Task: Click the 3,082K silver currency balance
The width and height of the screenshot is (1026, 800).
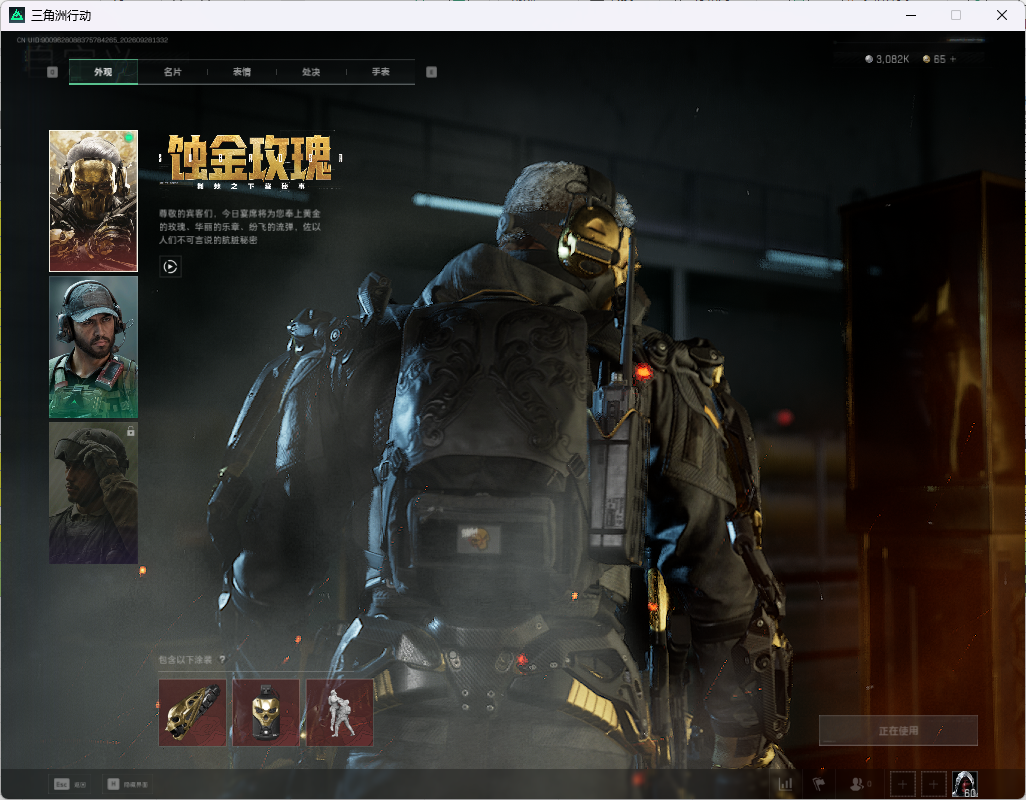Action: 887,59
